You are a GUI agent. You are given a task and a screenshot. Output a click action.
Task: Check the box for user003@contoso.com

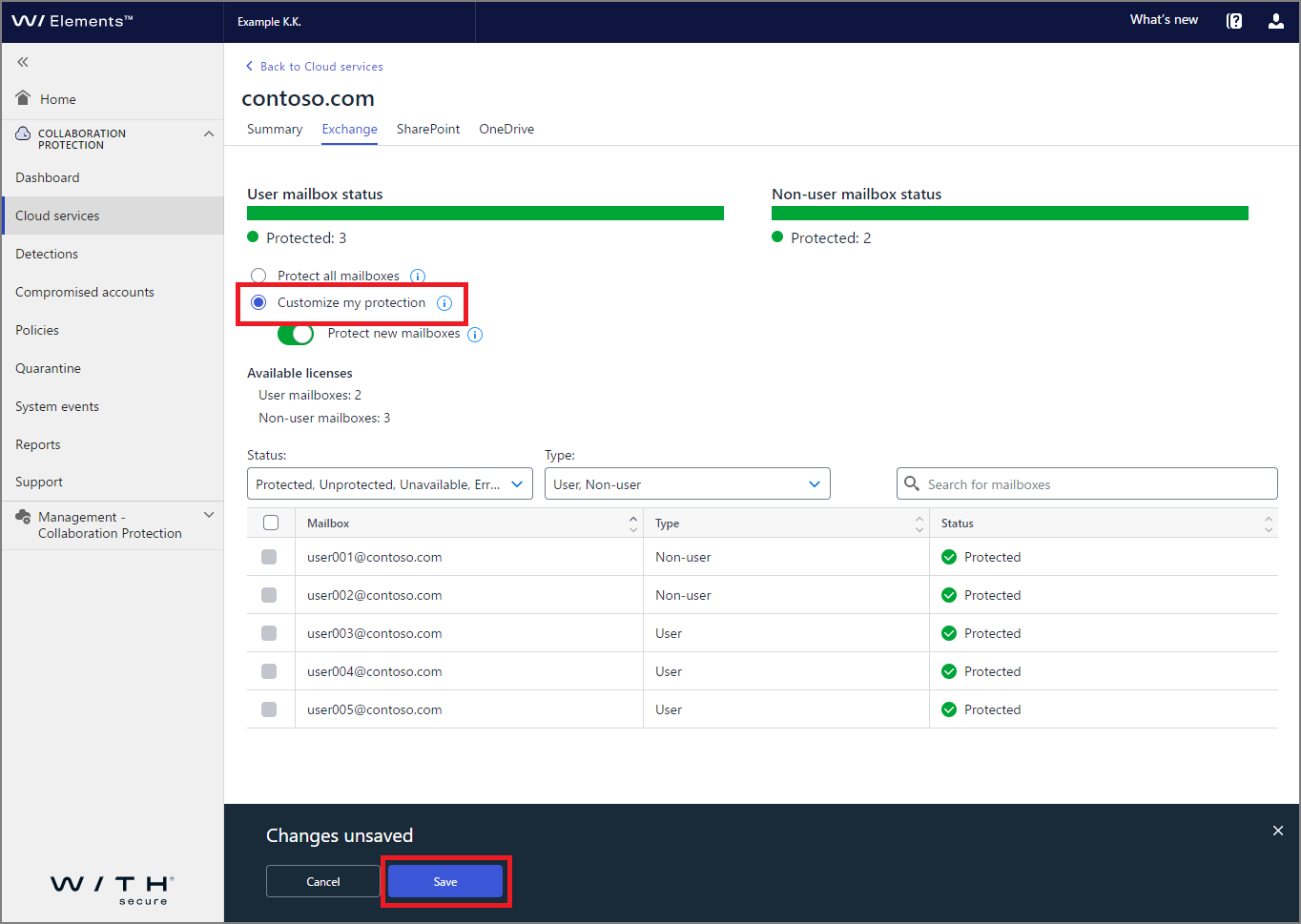(x=269, y=633)
